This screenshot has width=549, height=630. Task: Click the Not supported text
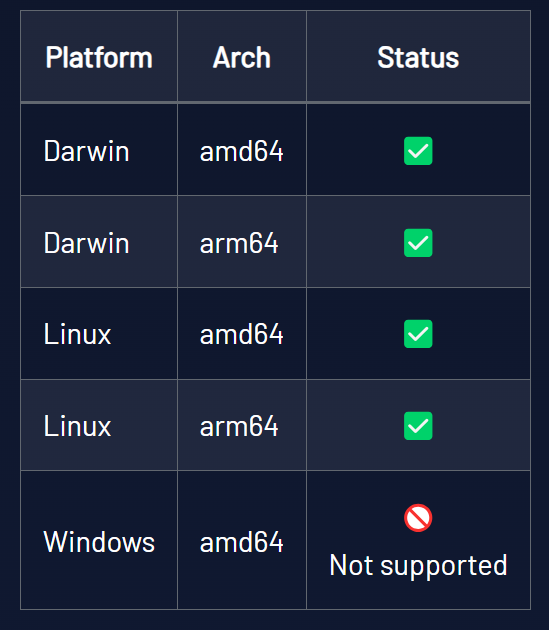[418, 565]
